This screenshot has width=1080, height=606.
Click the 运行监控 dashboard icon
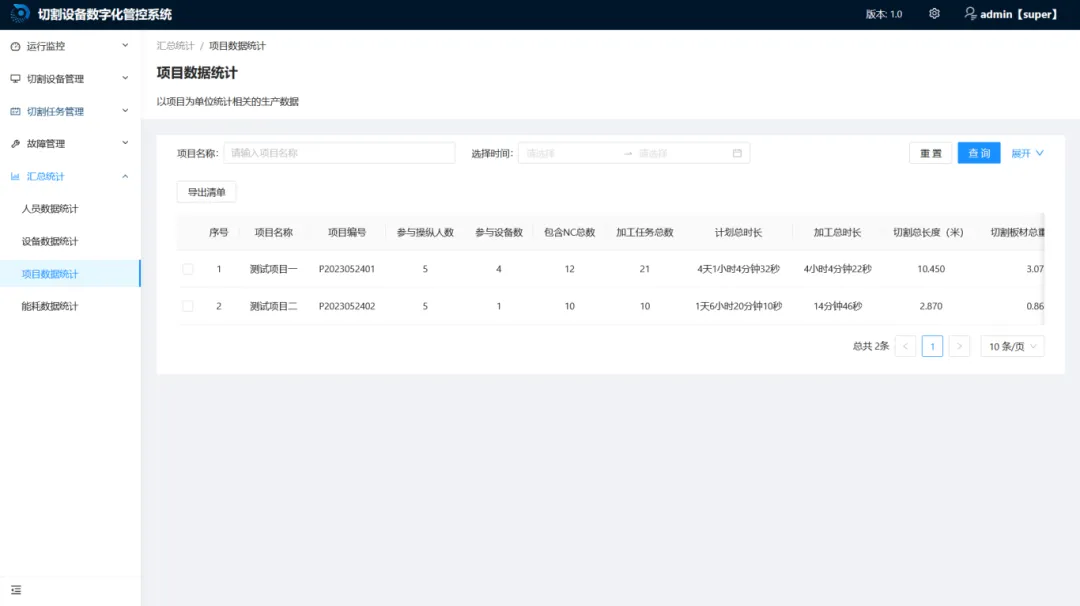coord(15,46)
